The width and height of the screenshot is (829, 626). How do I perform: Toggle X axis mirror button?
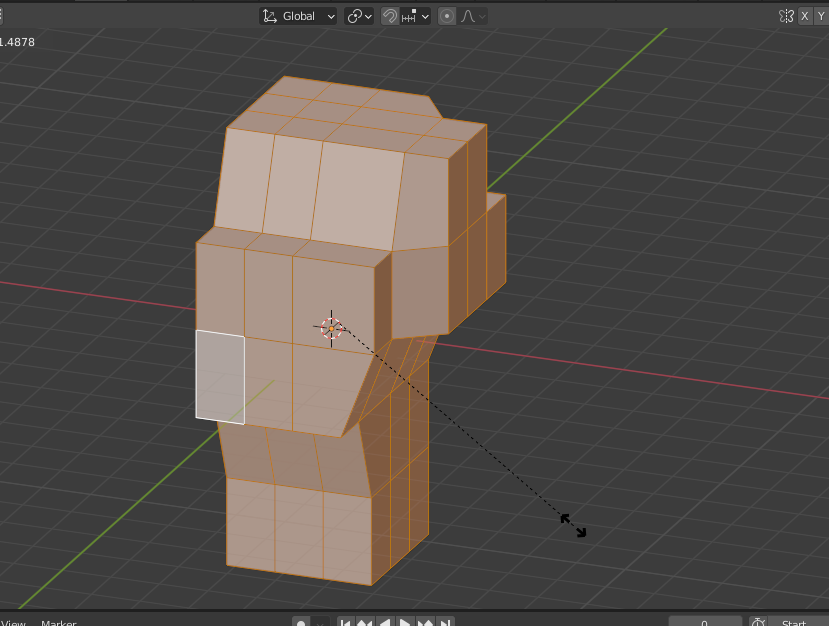coord(805,16)
